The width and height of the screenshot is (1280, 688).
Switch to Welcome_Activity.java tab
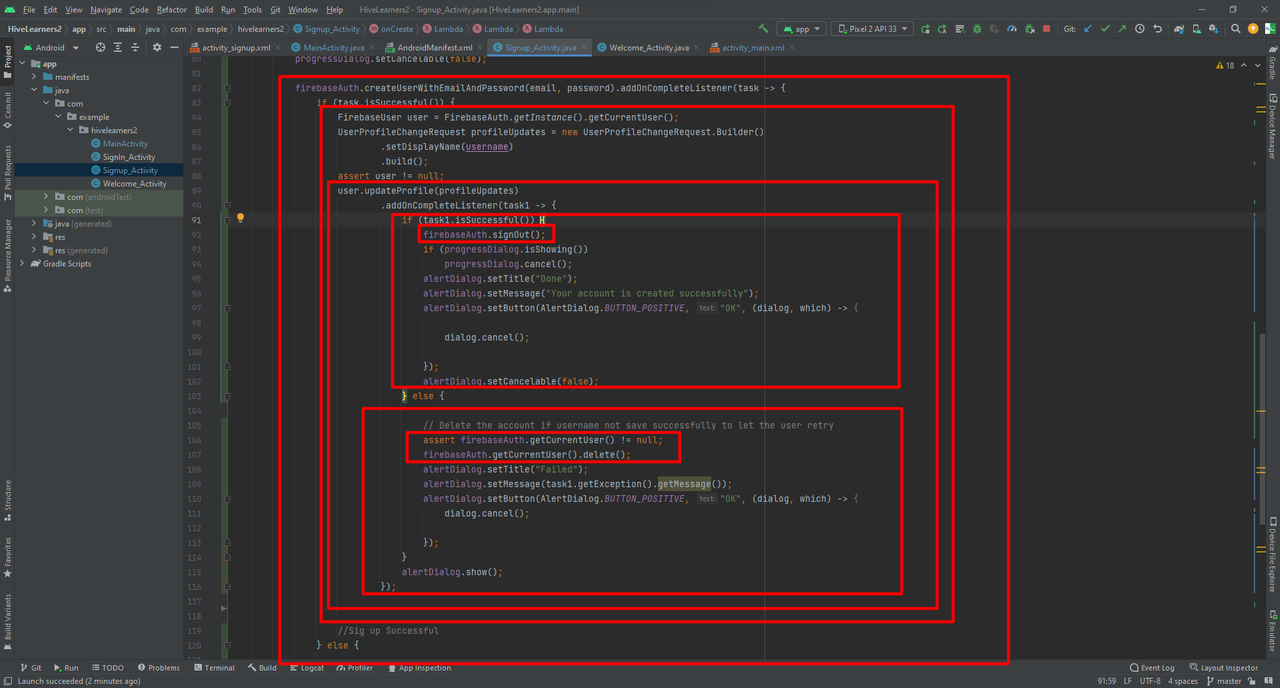click(x=648, y=47)
